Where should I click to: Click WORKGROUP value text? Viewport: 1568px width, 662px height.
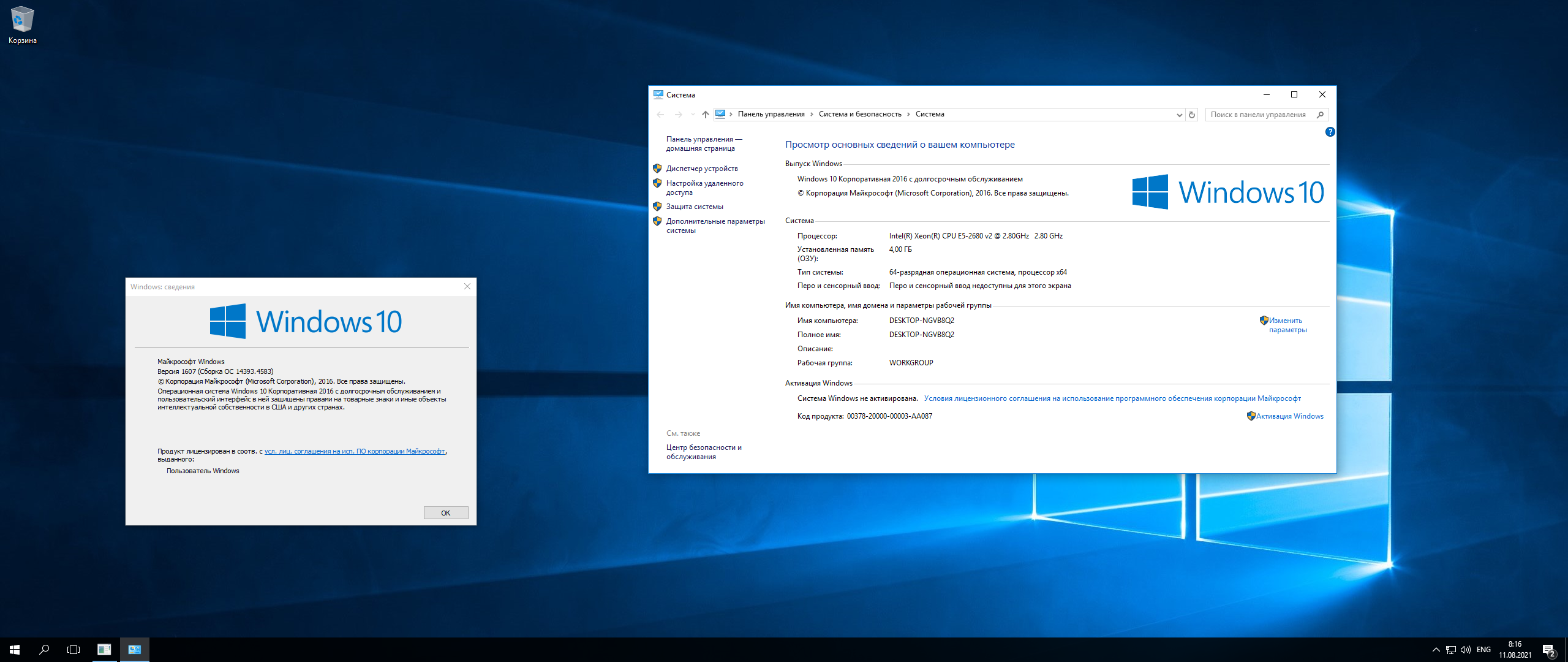911,363
